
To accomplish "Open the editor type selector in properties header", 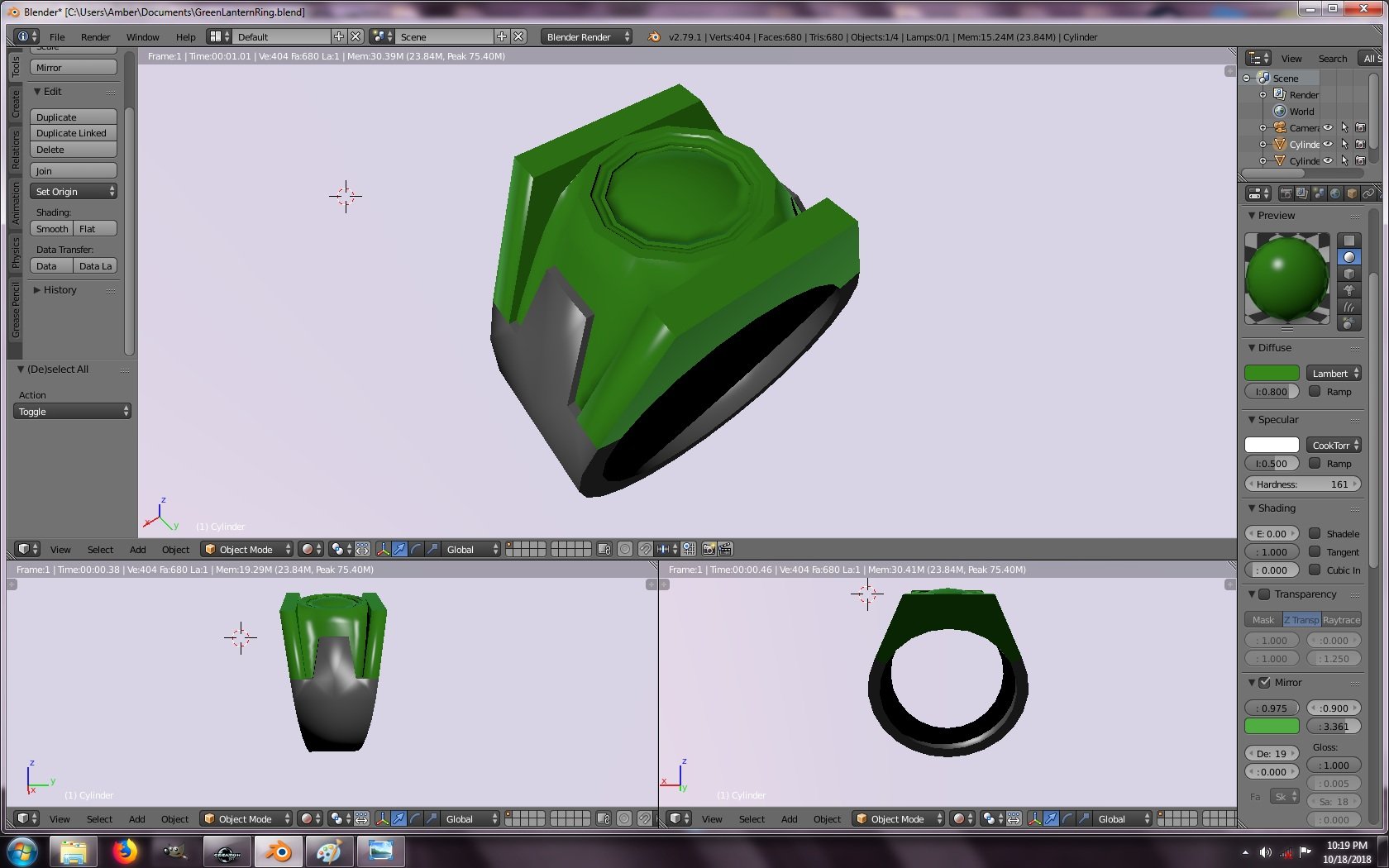I will tap(1259, 193).
